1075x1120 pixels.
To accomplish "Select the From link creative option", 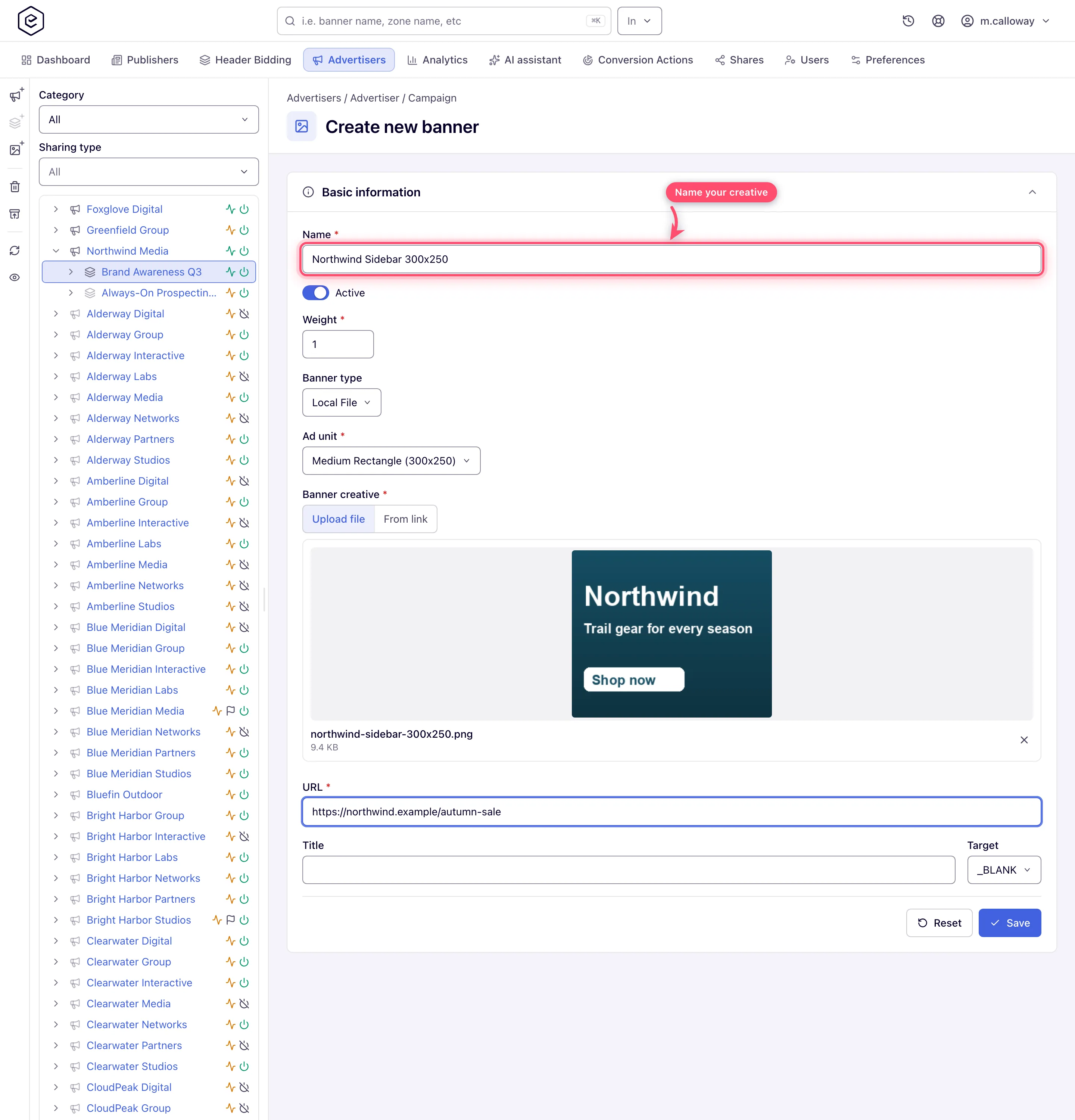I will (406, 519).
